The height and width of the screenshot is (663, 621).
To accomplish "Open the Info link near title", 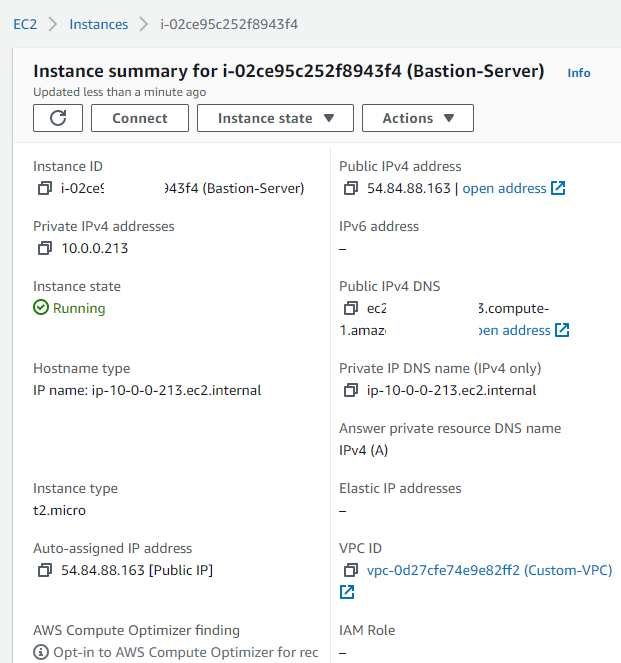I will click(x=579, y=73).
